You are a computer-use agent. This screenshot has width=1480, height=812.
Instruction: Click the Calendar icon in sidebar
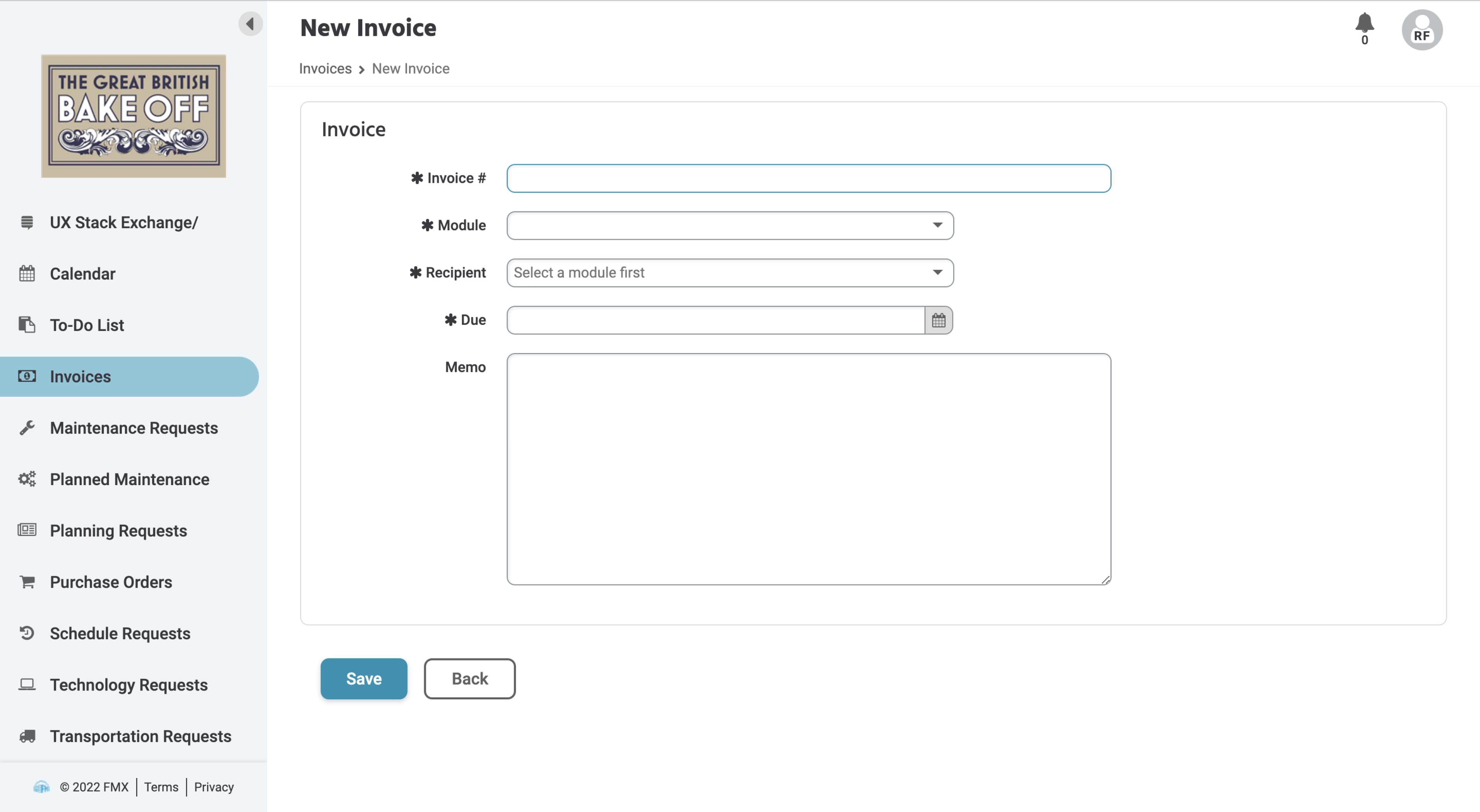point(27,274)
